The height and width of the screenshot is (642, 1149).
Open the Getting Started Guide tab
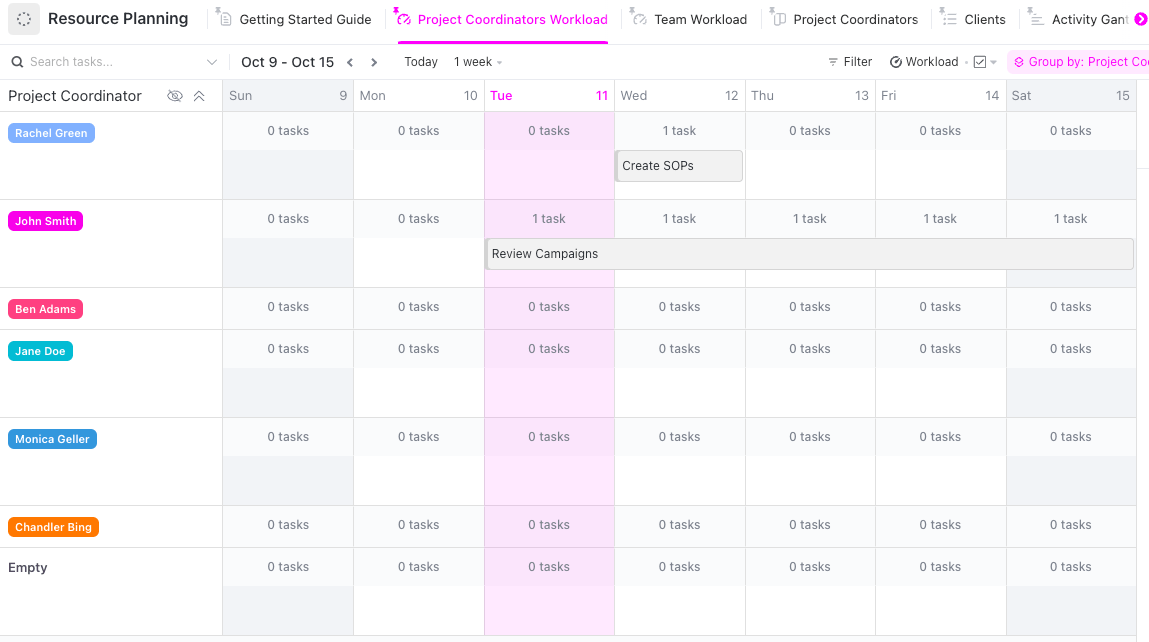coord(304,19)
